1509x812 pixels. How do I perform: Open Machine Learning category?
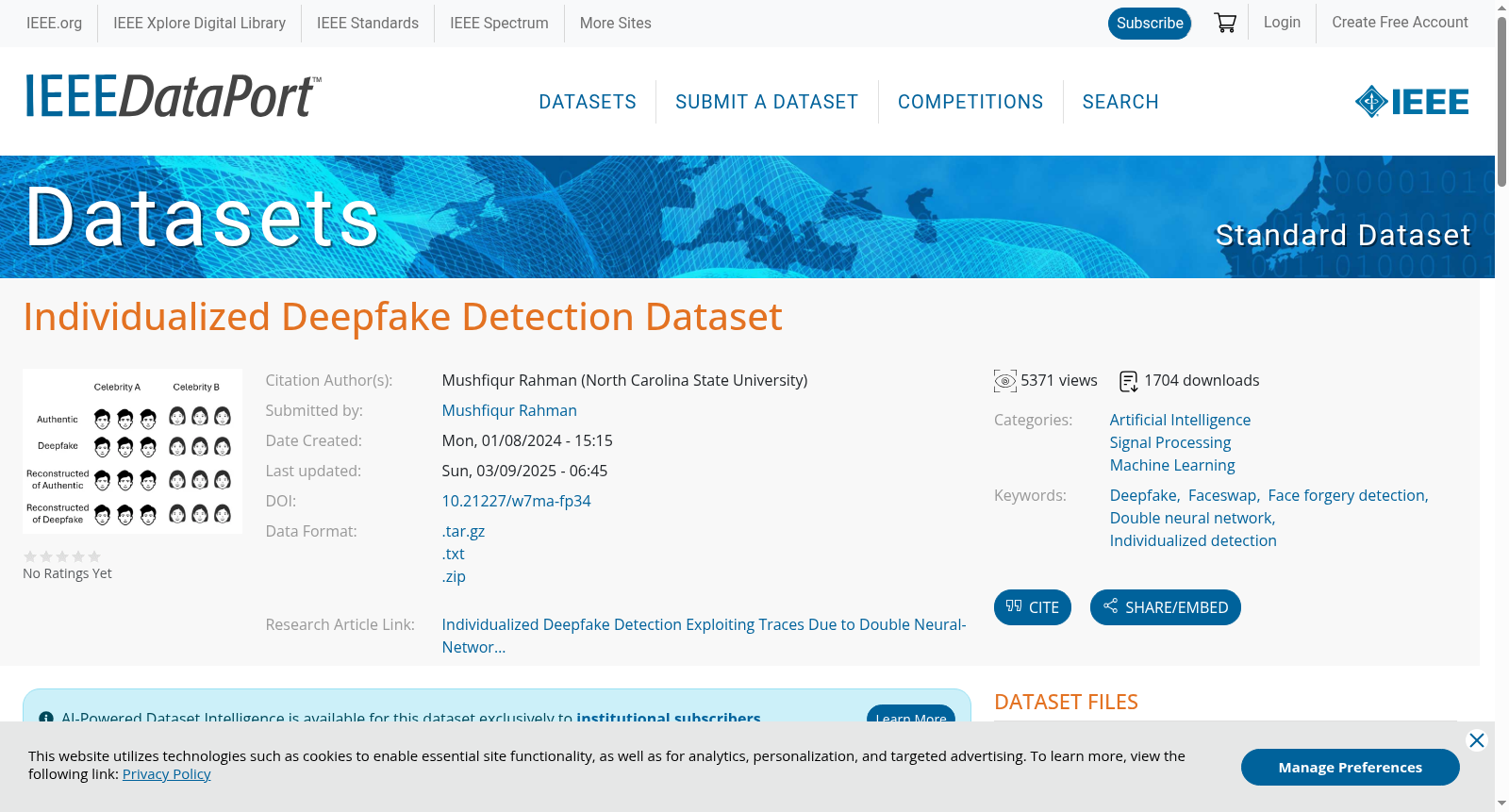[1172, 466]
